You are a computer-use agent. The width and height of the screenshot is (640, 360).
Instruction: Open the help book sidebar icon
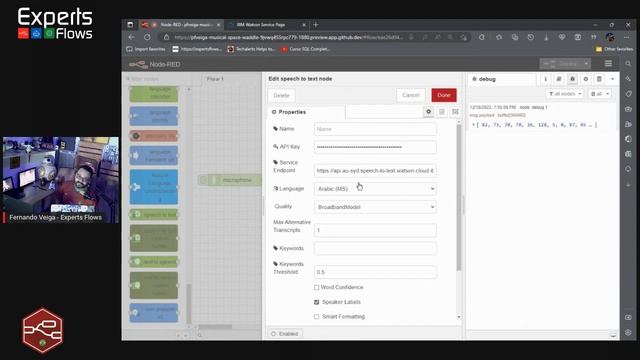[559, 79]
